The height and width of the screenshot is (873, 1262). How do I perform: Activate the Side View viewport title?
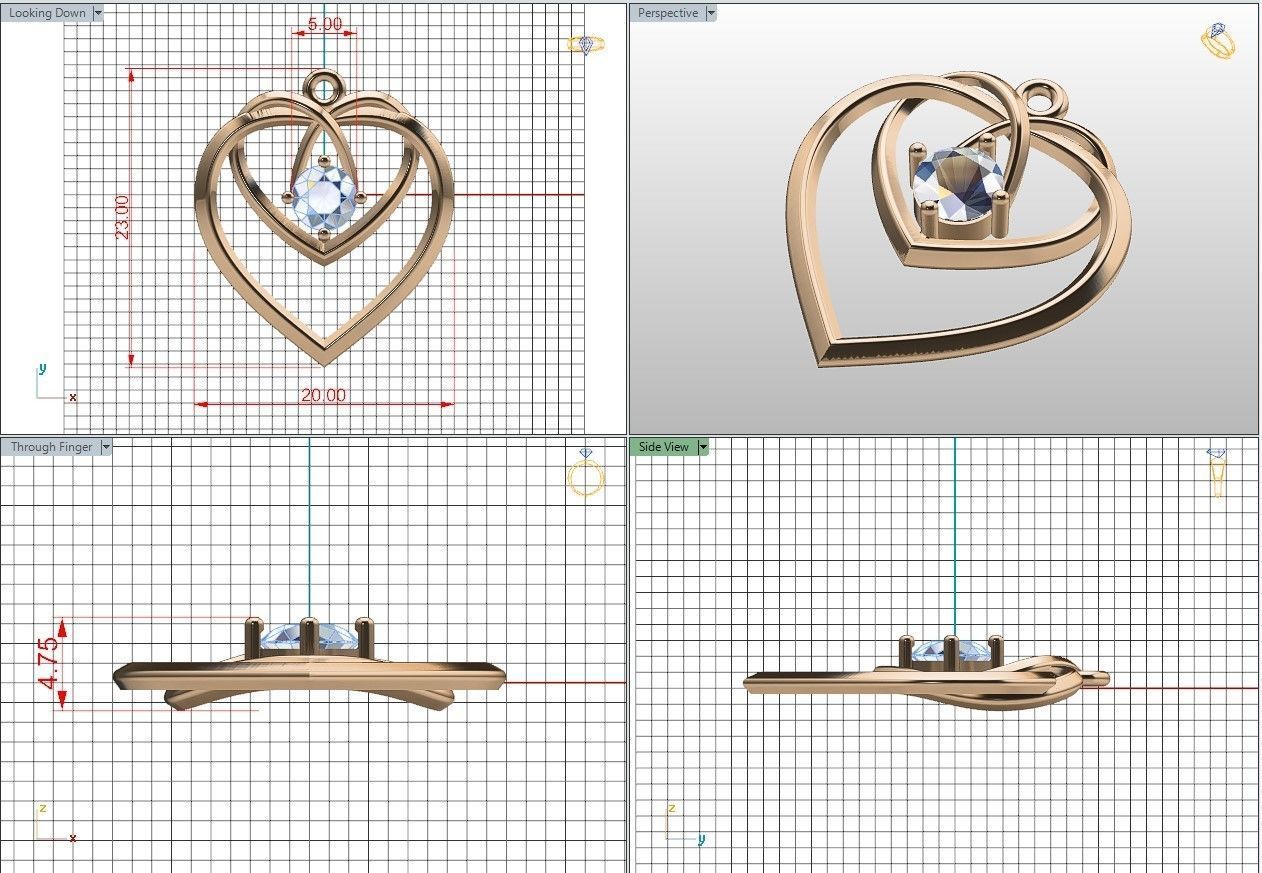pyautogui.click(x=664, y=447)
